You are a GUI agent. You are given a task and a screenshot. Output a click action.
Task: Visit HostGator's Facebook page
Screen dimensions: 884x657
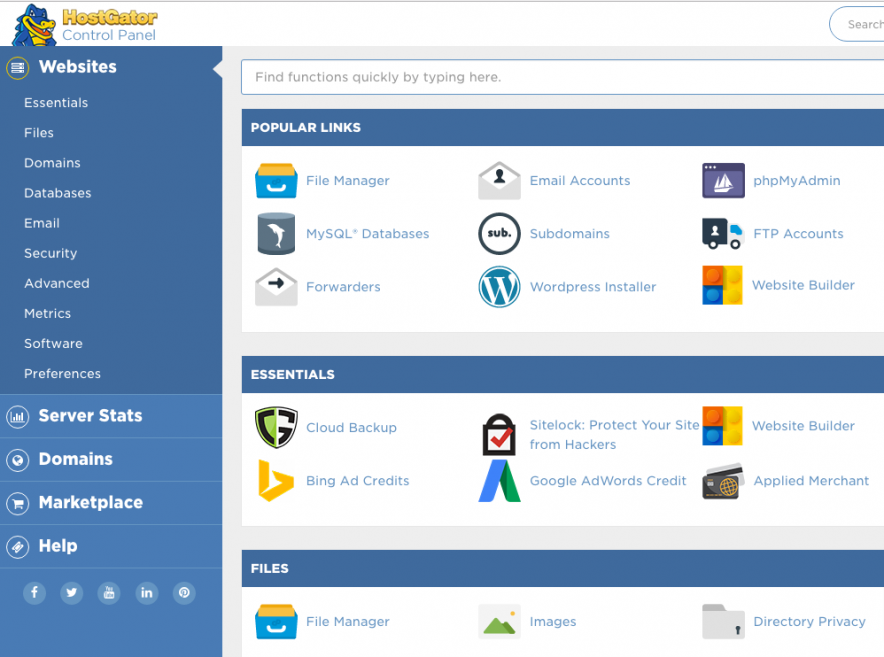click(34, 593)
